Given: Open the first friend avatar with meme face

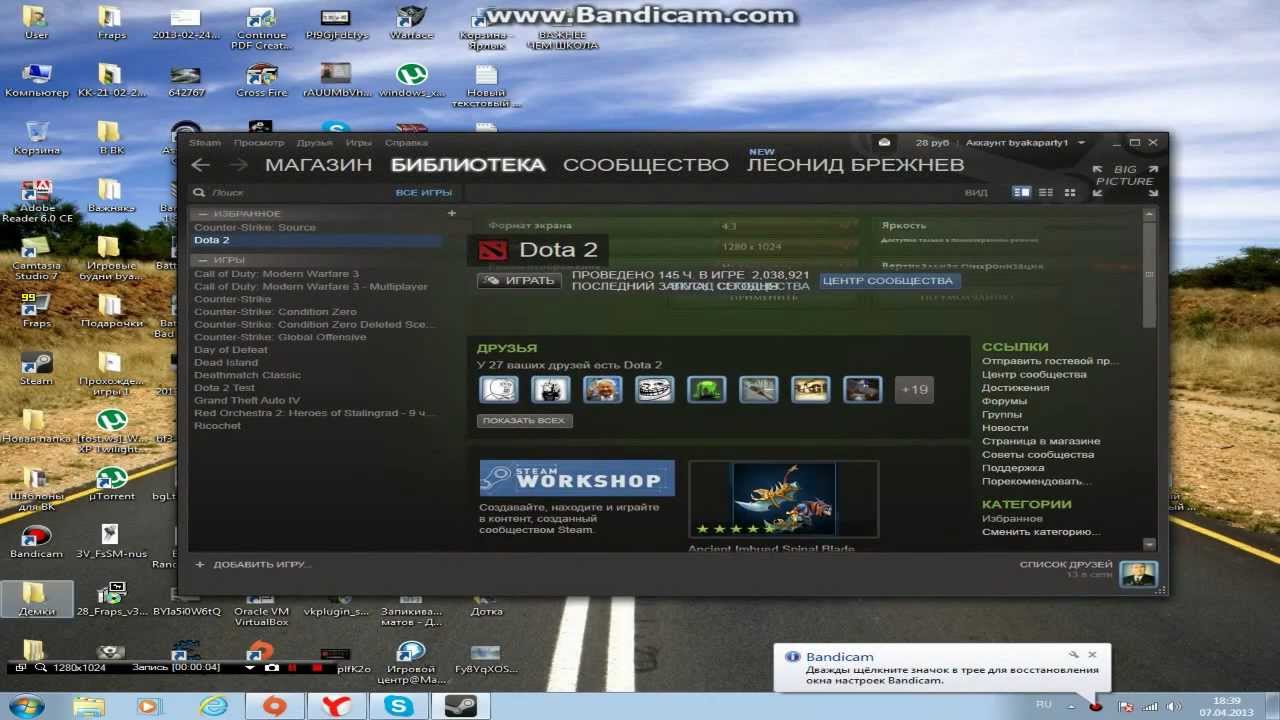Looking at the screenshot, I should tap(499, 390).
